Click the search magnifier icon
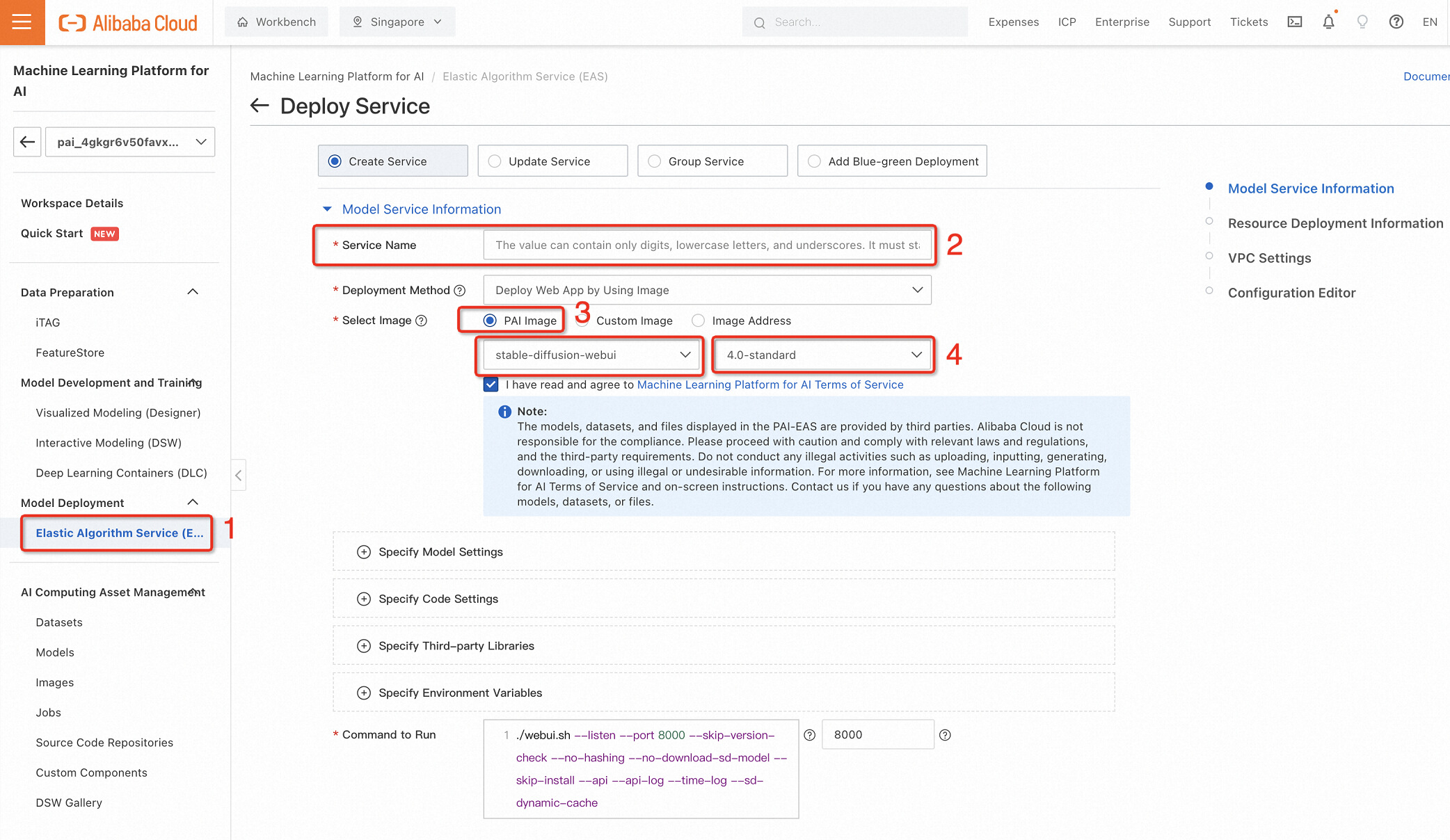1450x840 pixels. tap(760, 23)
